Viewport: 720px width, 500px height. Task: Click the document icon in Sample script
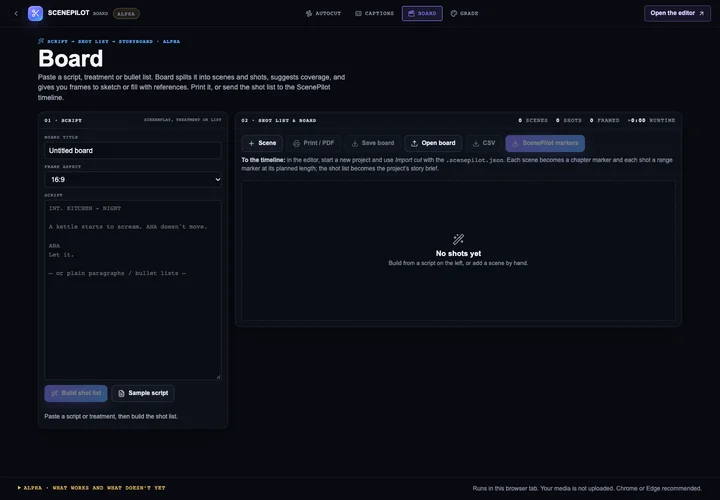click(121, 393)
